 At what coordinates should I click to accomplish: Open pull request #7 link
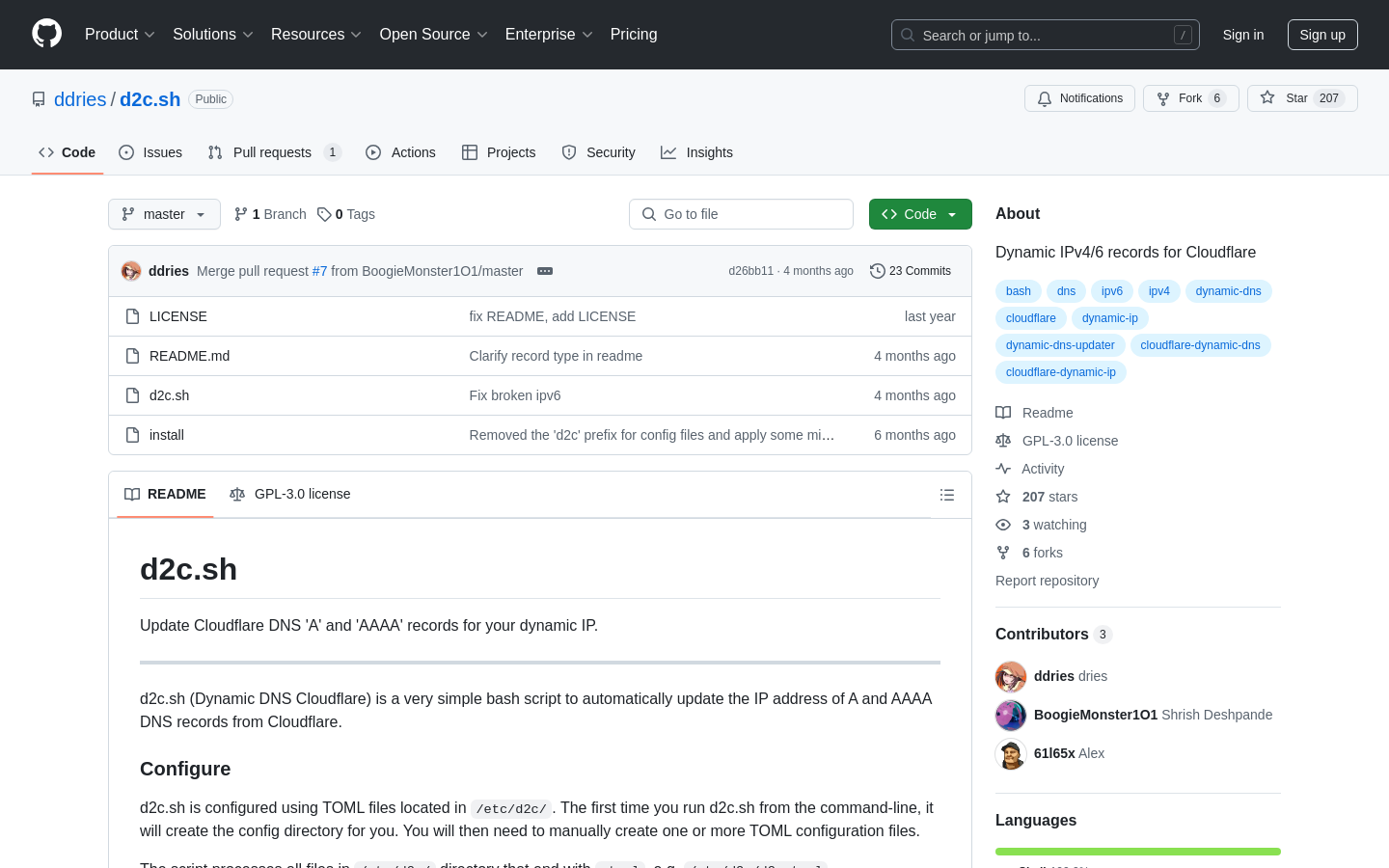(x=319, y=271)
